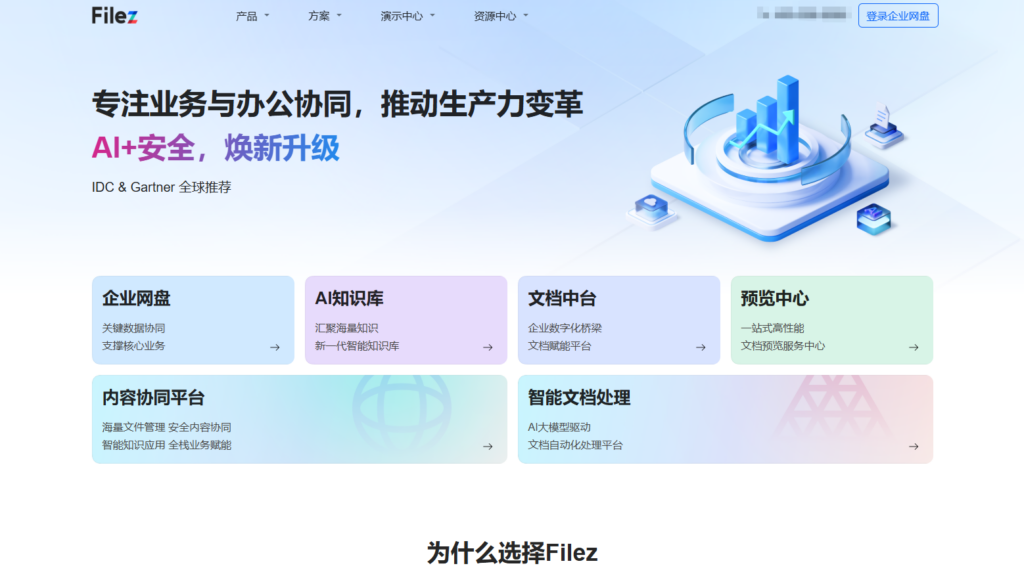Screen dimensions: 1024x572
Task: Click the 3D bar chart illustration
Action: [767, 150]
